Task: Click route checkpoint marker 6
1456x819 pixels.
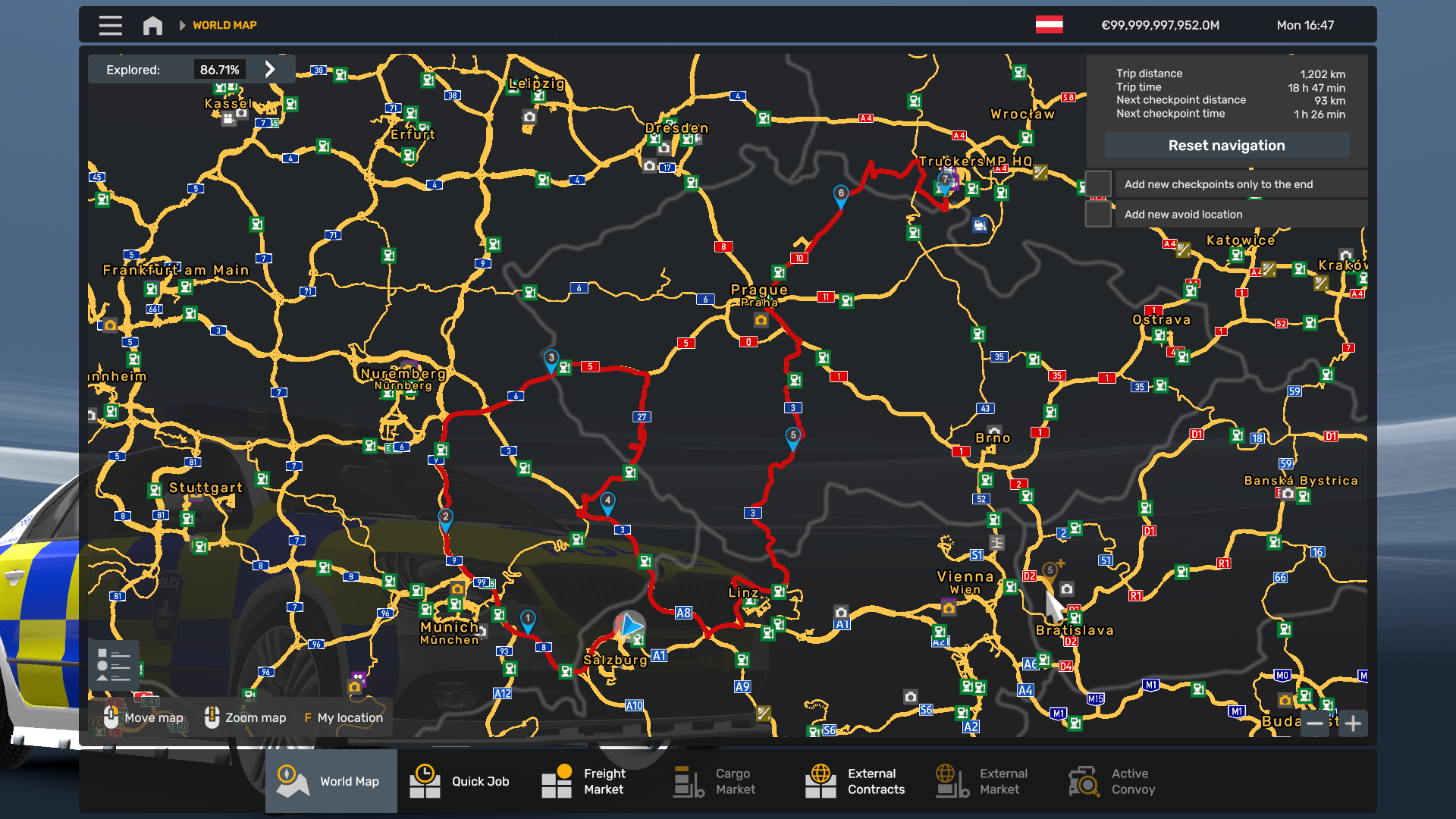Action: 840,194
